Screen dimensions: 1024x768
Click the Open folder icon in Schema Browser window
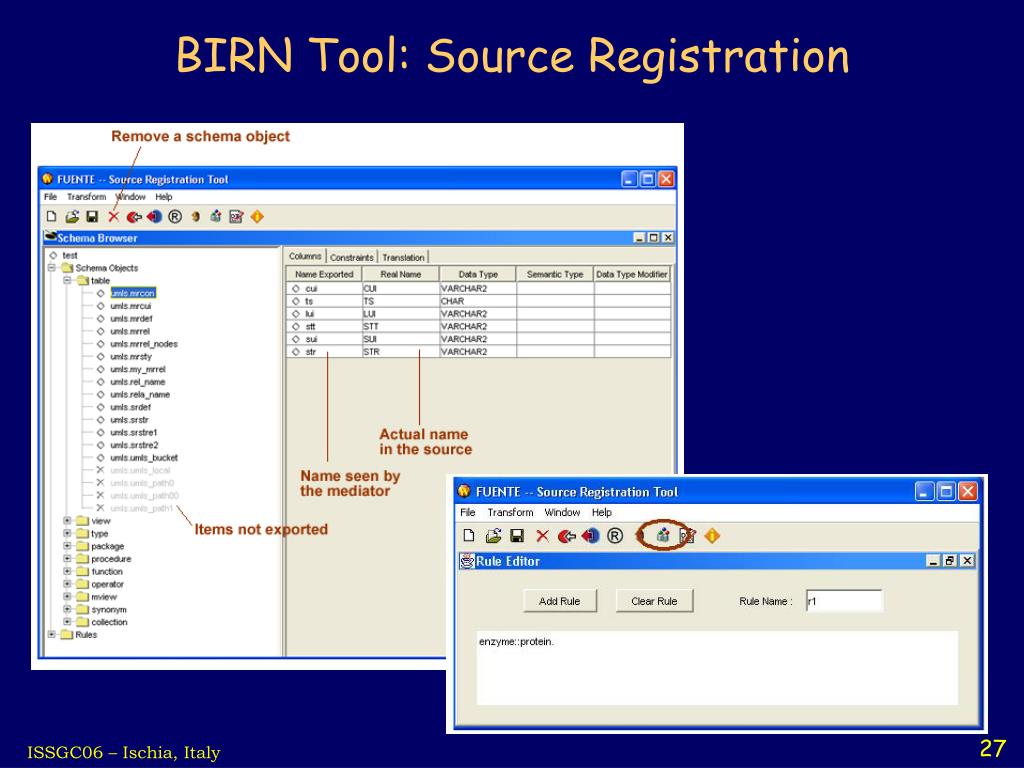pos(72,217)
